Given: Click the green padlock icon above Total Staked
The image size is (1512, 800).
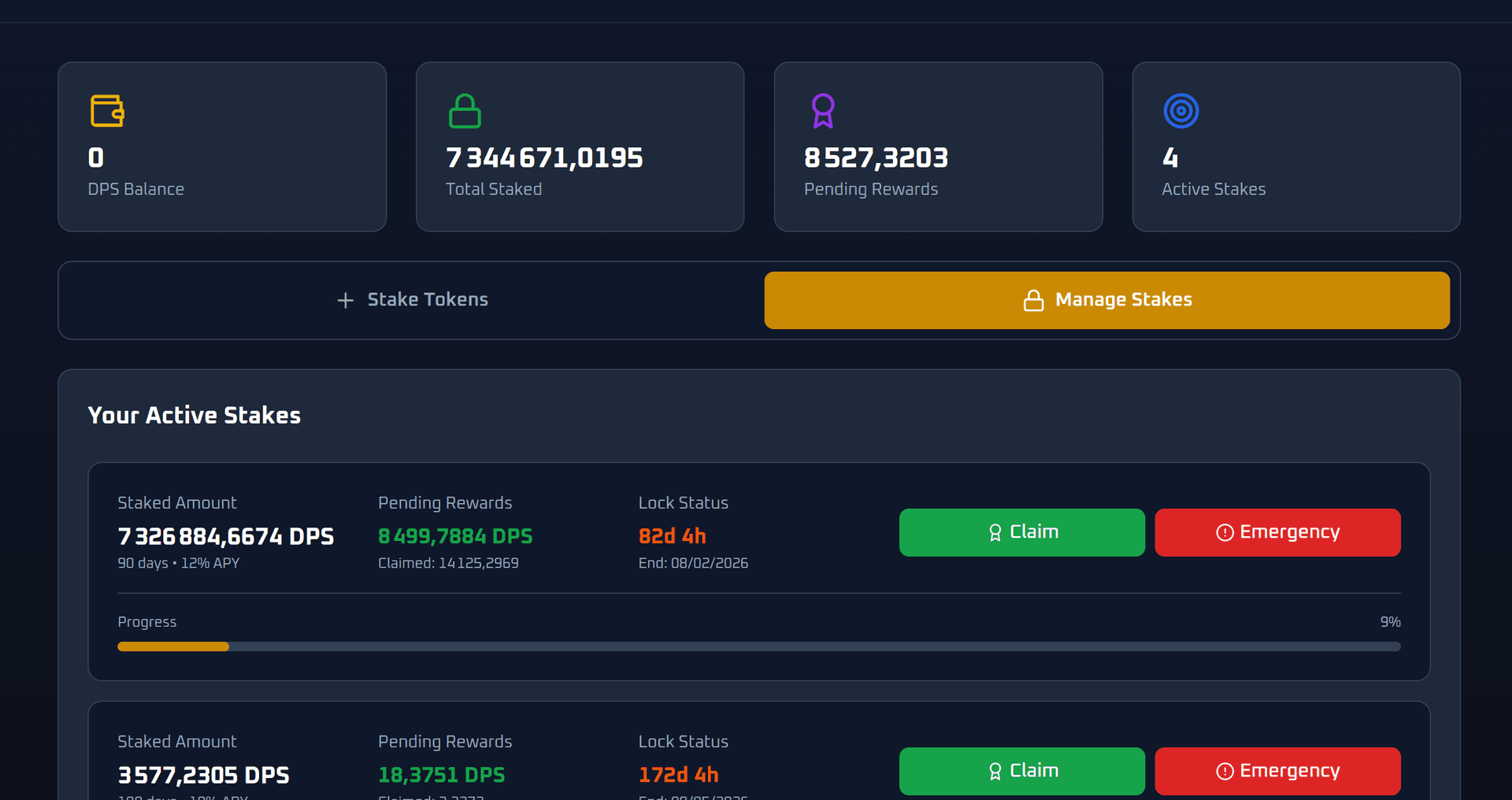Looking at the screenshot, I should coord(465,111).
